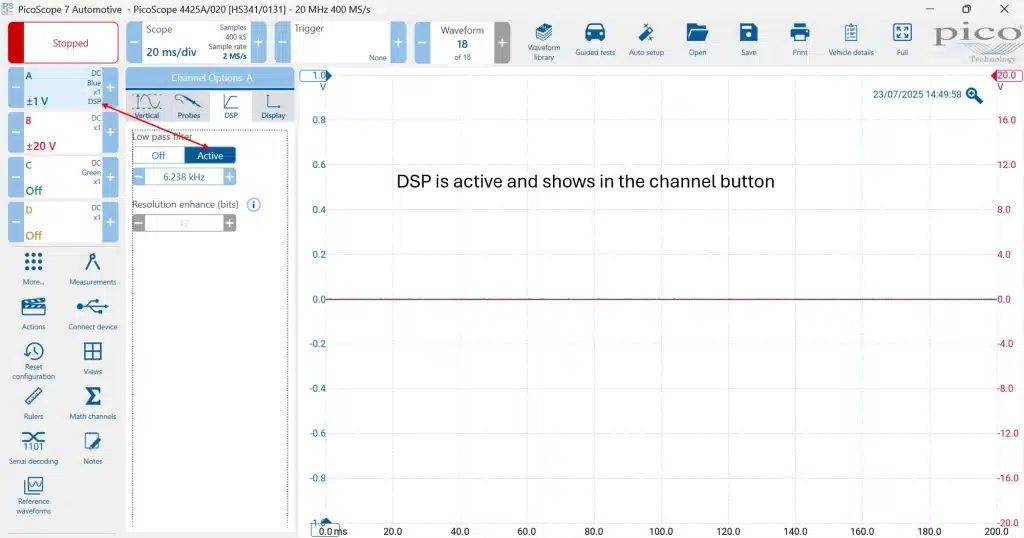This screenshot has height=538, width=1024.
Task: Increase Channel A input range
Action: [110, 87]
